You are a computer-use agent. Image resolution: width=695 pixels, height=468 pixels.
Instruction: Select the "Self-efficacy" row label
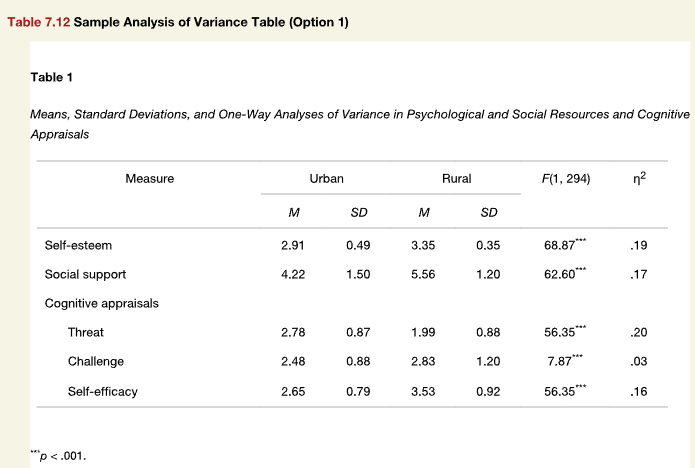tap(103, 391)
